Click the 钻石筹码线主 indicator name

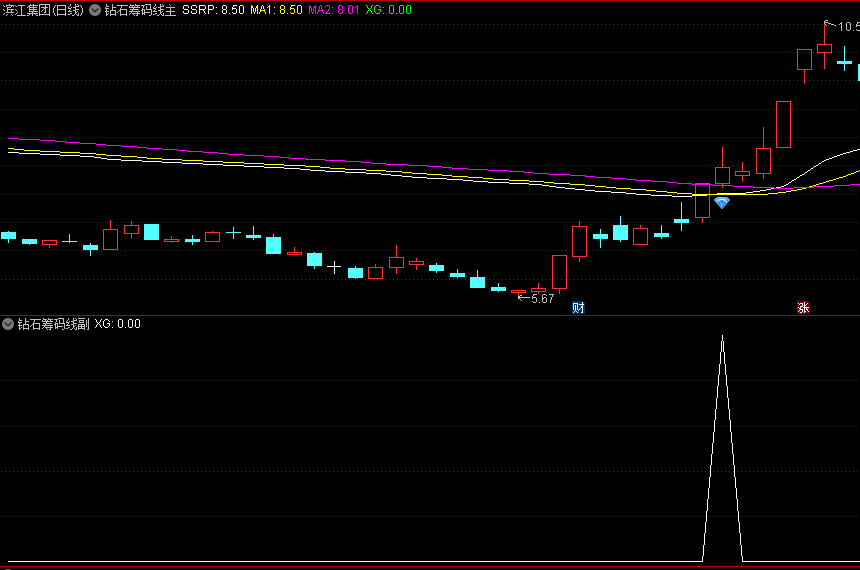click(x=140, y=10)
